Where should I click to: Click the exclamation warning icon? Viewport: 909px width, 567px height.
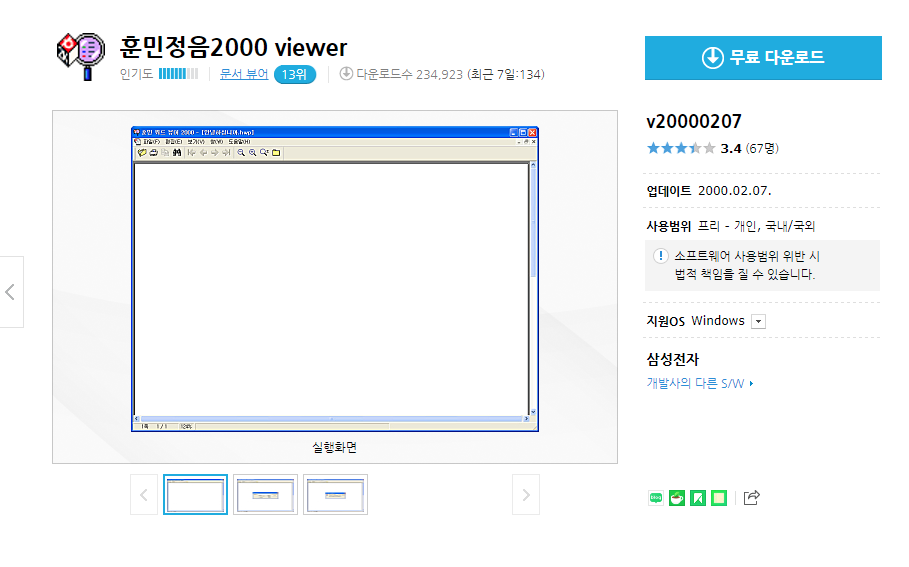[x=660, y=256]
